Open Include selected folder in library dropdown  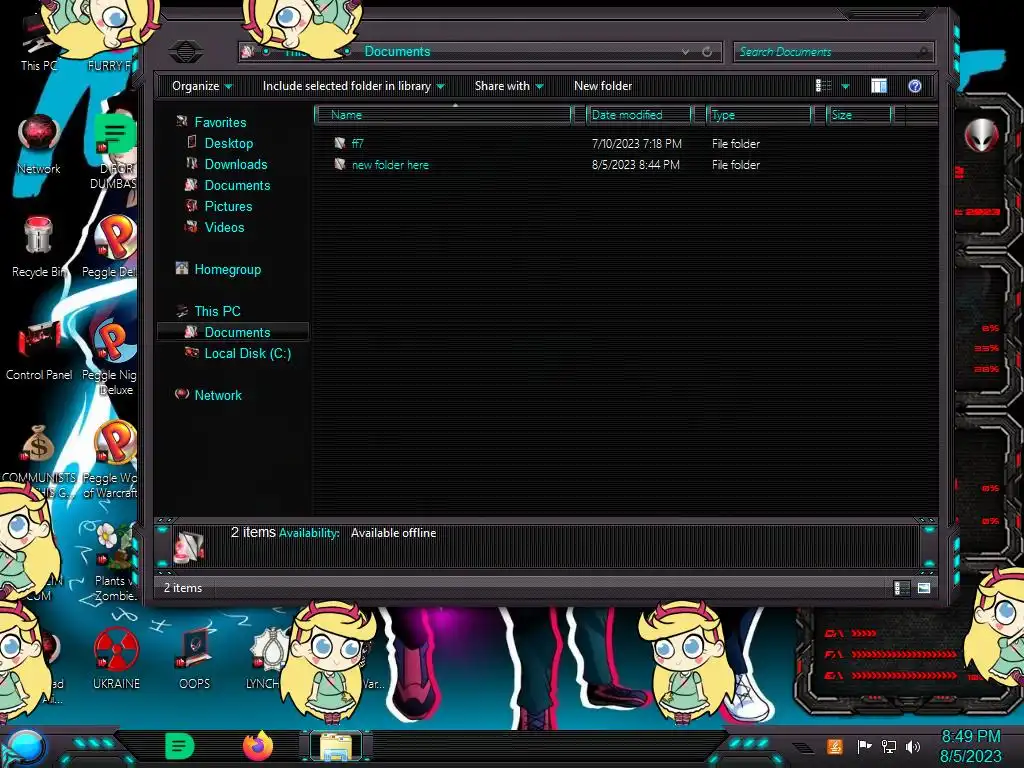[x=353, y=86]
